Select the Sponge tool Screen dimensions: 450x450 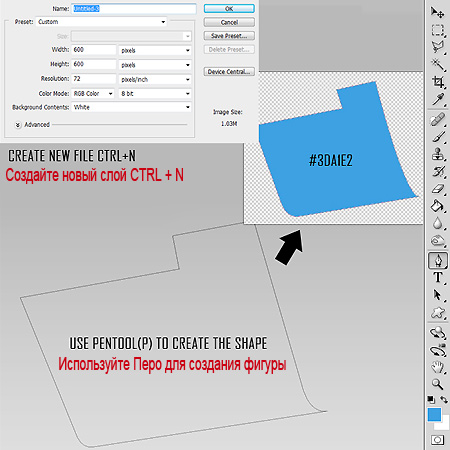(x=438, y=241)
